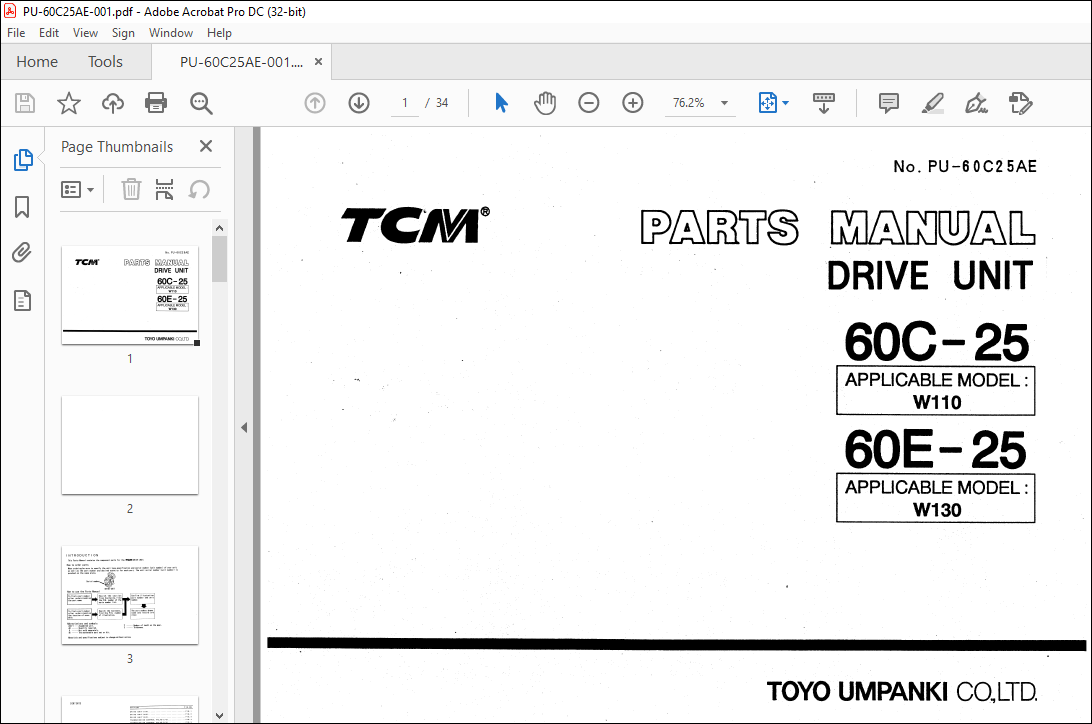Screen dimensions: 1092x724
Task: Open thumbnail options dropdown menu
Action: point(77,189)
